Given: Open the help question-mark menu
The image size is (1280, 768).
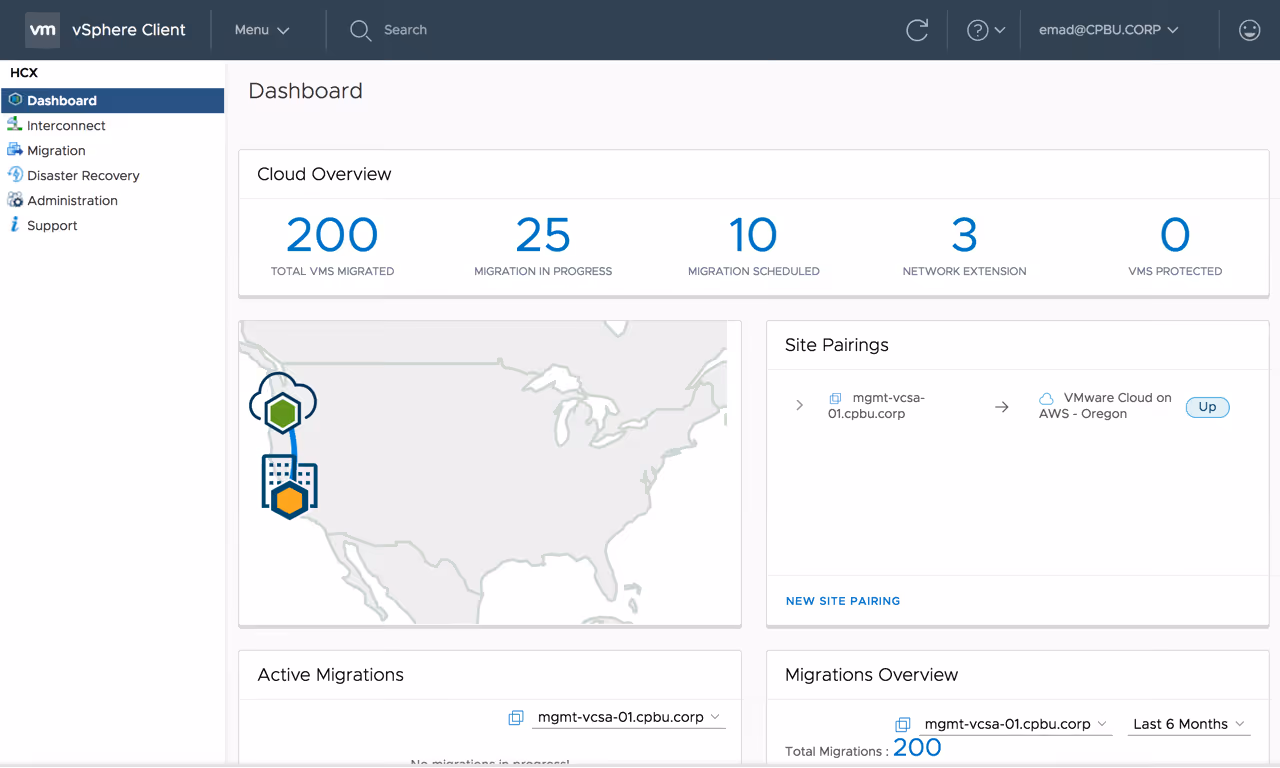Looking at the screenshot, I should pos(985,30).
